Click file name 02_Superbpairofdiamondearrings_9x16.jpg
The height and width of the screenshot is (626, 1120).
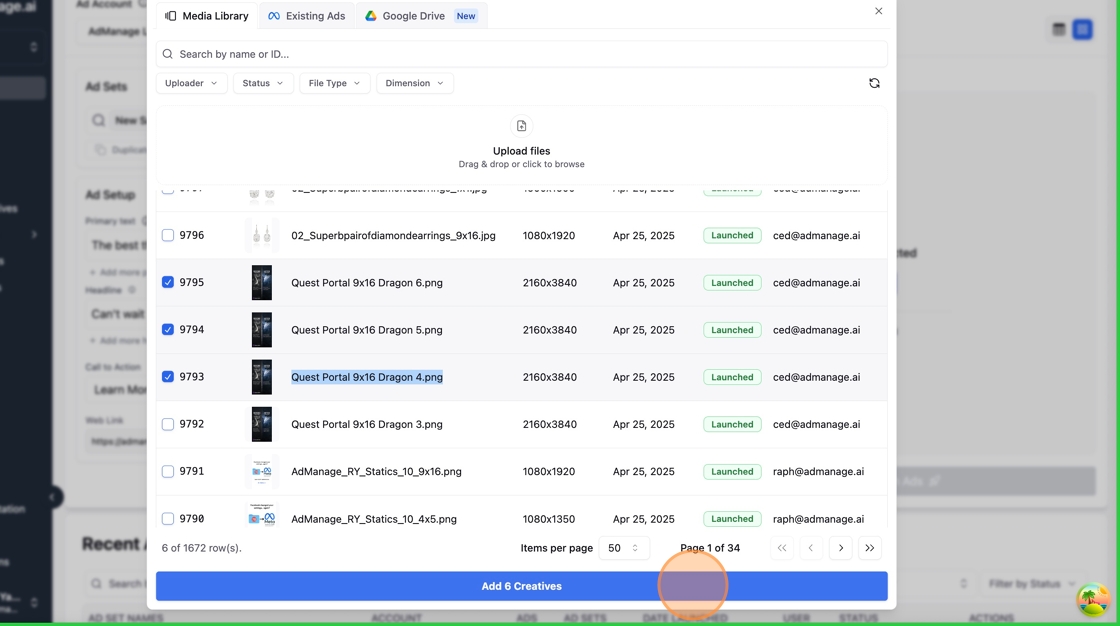[393, 235]
